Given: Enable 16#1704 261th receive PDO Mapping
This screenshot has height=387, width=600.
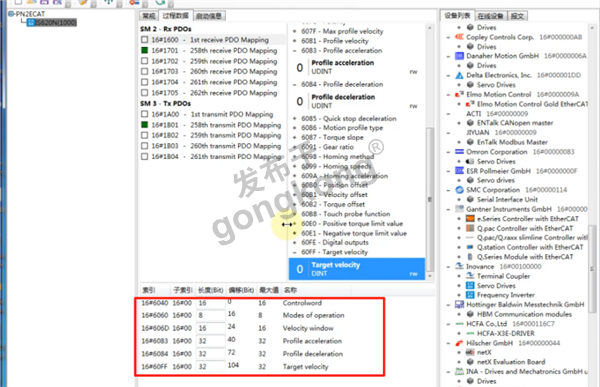Looking at the screenshot, I should (x=144, y=82).
